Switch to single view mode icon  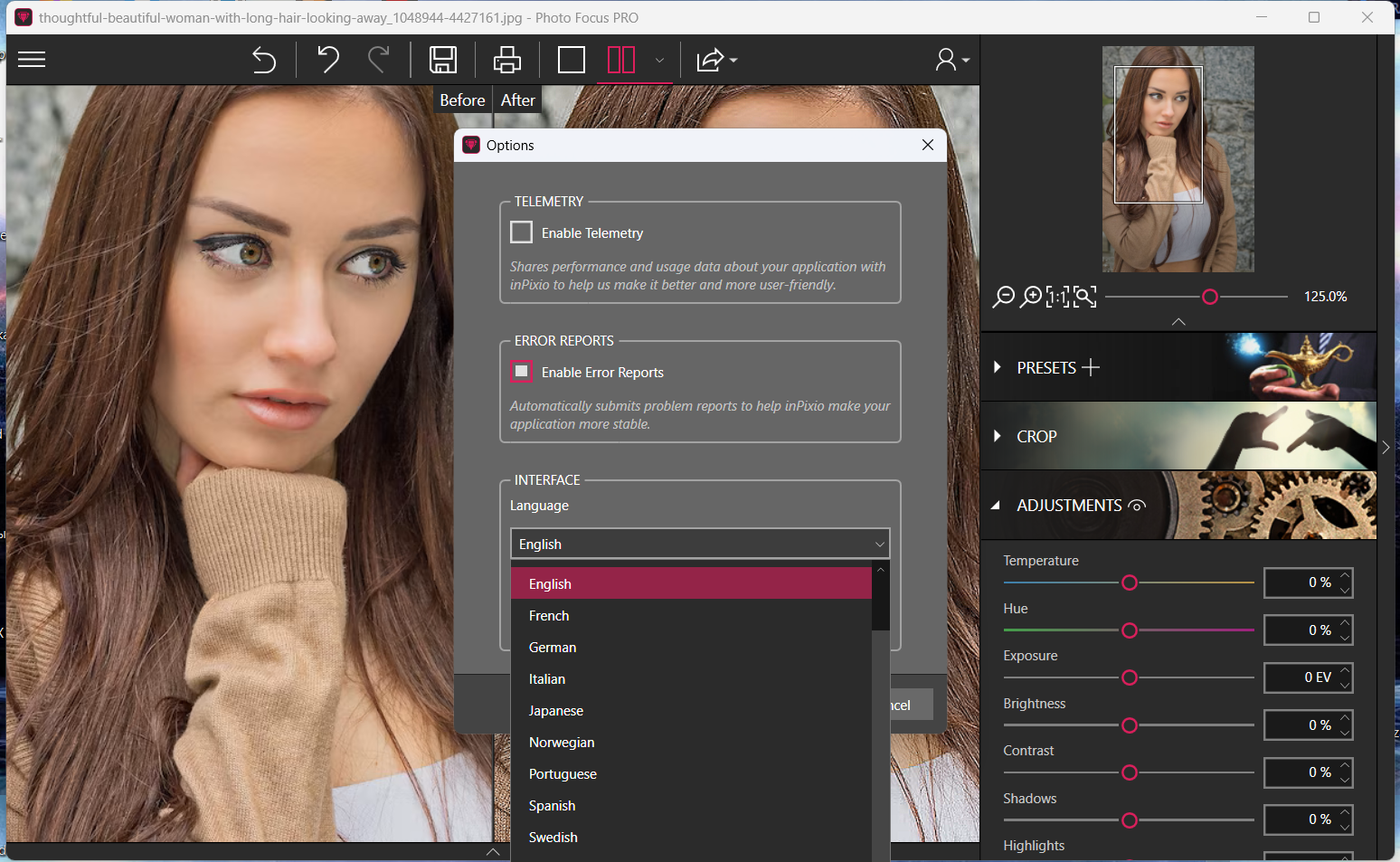572,60
